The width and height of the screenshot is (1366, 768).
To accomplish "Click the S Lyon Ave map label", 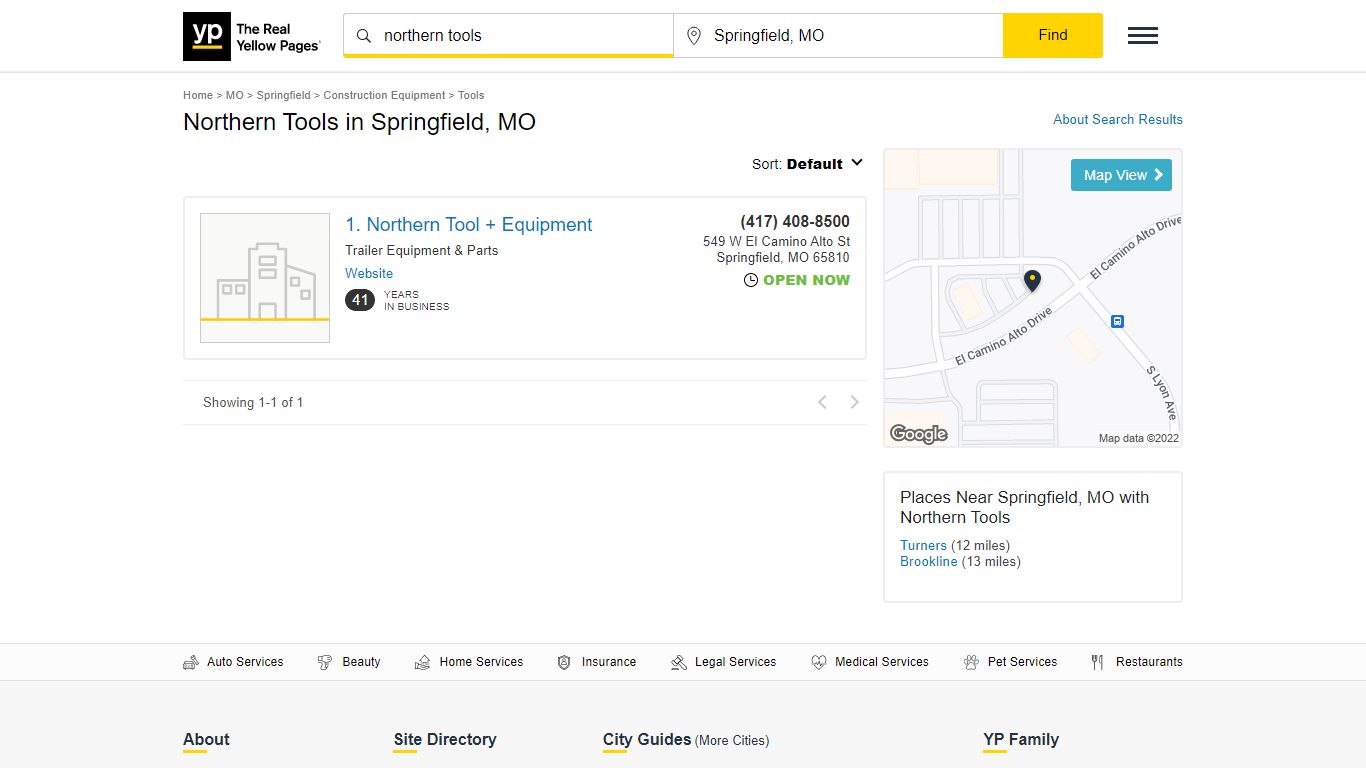I will pyautogui.click(x=1162, y=393).
